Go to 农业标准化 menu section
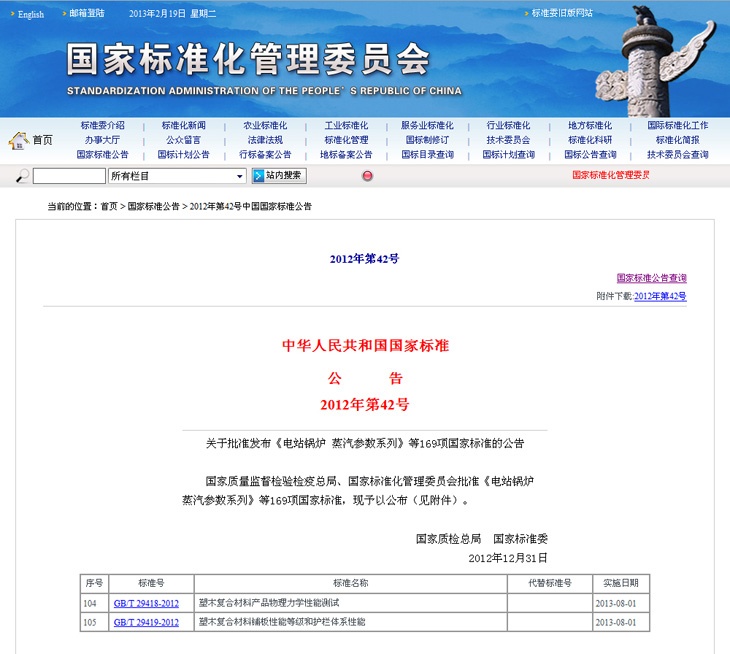This screenshot has width=730, height=654. (x=265, y=126)
